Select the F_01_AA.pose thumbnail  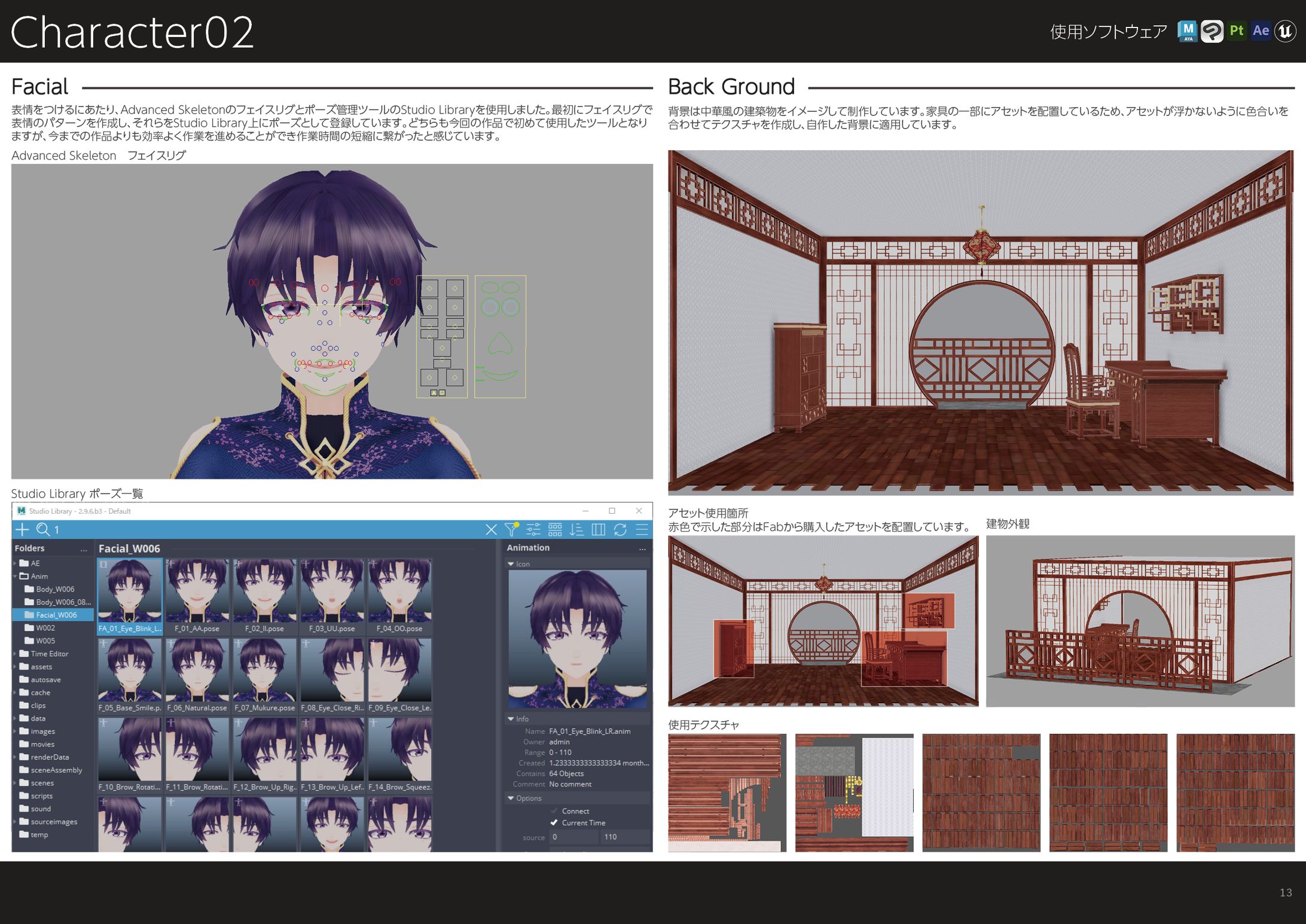click(197, 592)
